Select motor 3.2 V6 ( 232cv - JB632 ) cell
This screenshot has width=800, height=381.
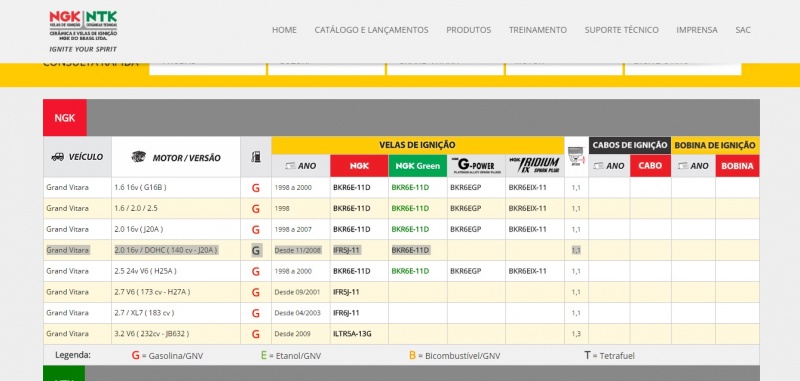pos(176,334)
